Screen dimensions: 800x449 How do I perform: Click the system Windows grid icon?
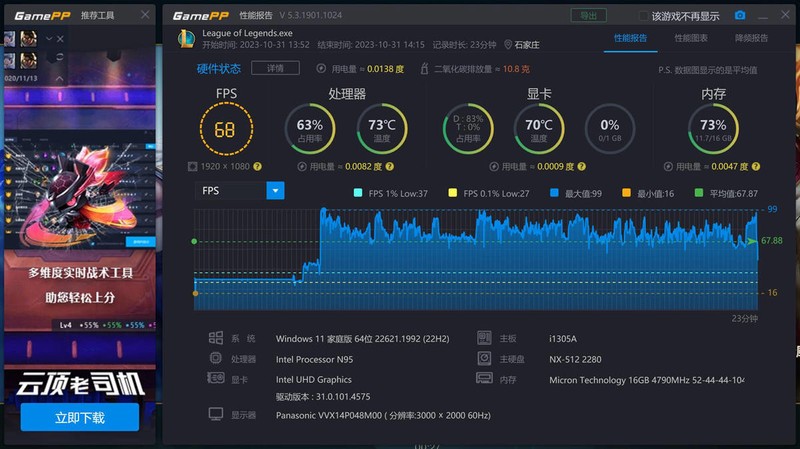pos(216,338)
